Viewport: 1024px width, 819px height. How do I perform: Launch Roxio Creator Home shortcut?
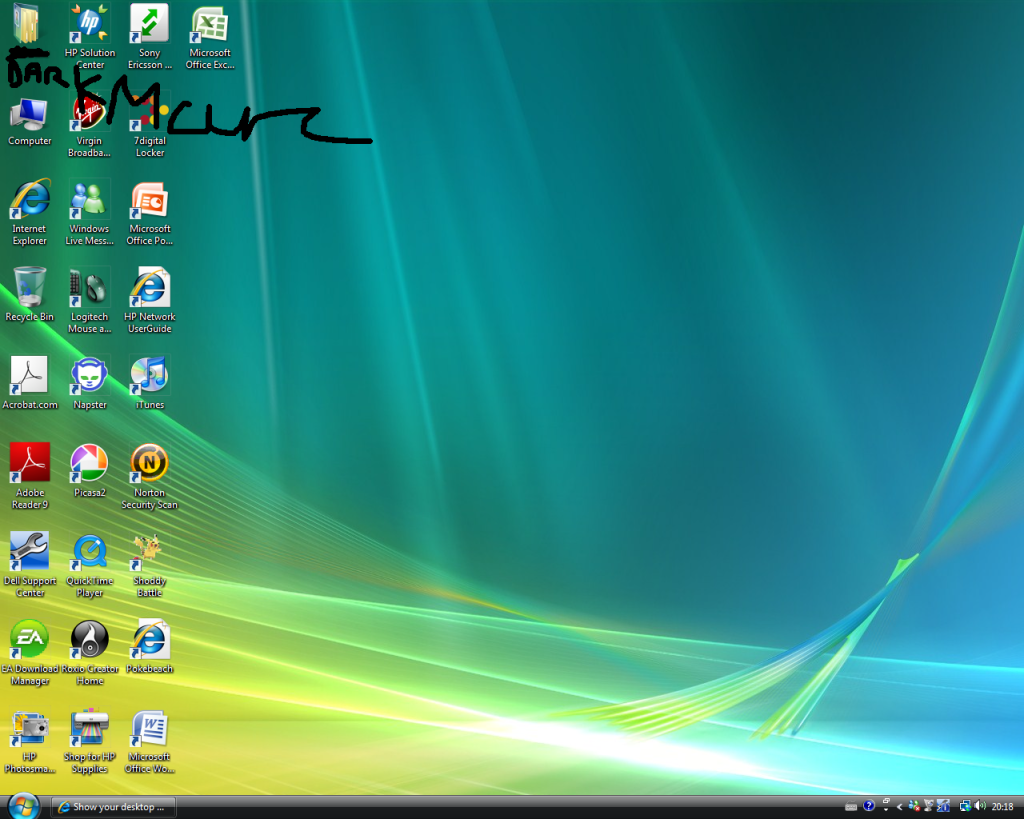click(89, 652)
